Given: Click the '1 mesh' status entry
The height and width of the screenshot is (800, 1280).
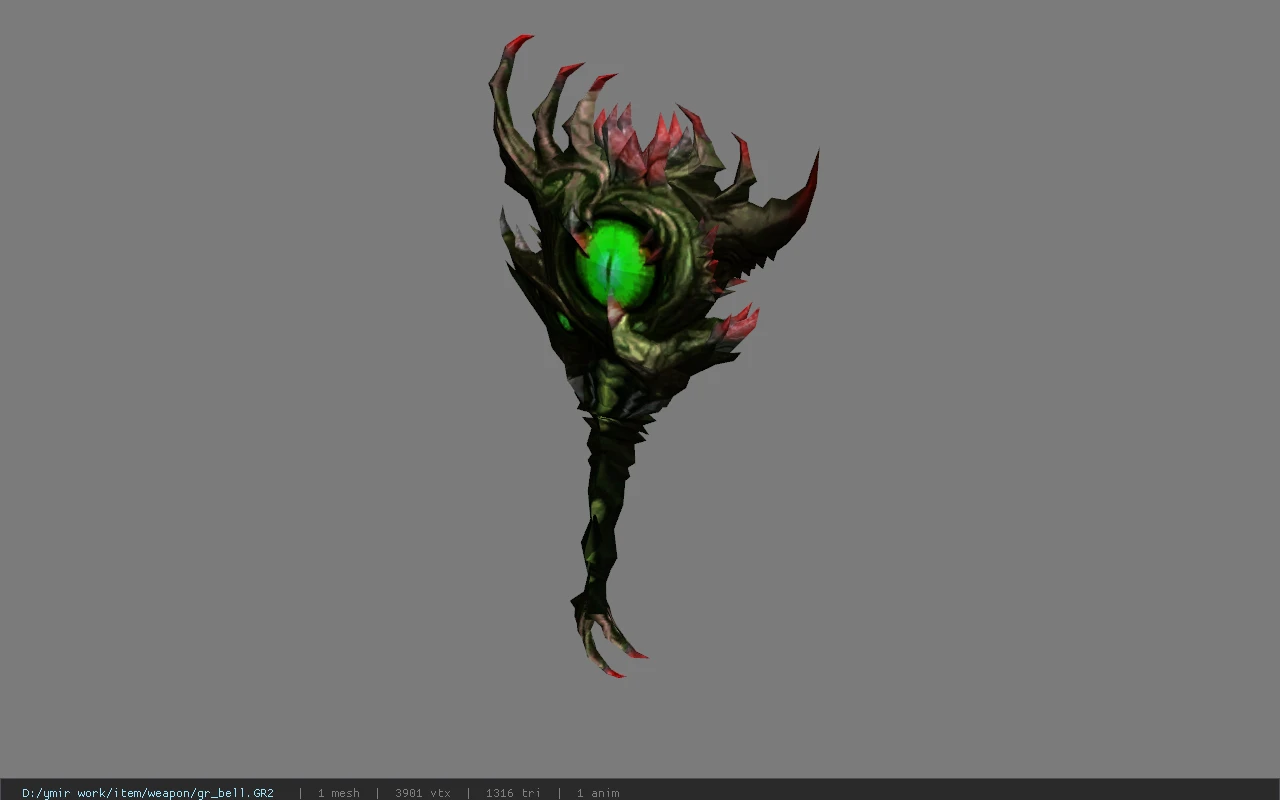Looking at the screenshot, I should [338, 793].
